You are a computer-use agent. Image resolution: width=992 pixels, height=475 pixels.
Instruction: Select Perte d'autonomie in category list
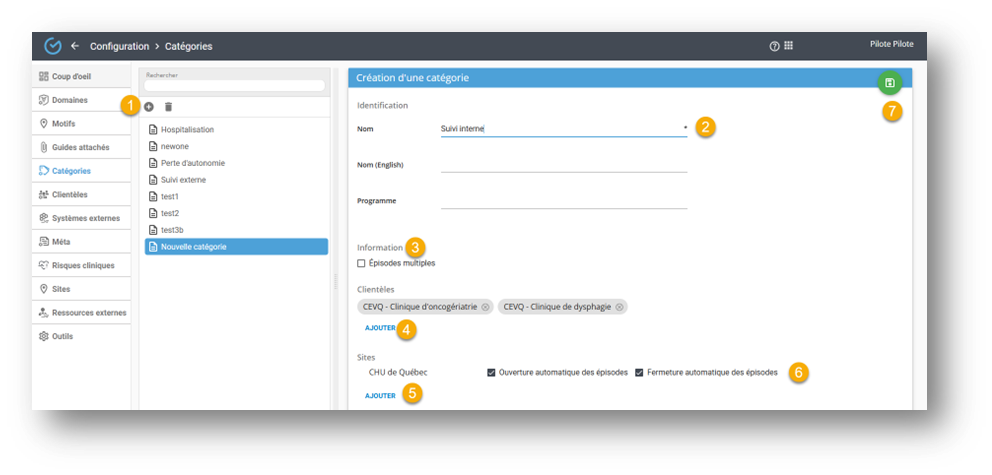pos(192,163)
